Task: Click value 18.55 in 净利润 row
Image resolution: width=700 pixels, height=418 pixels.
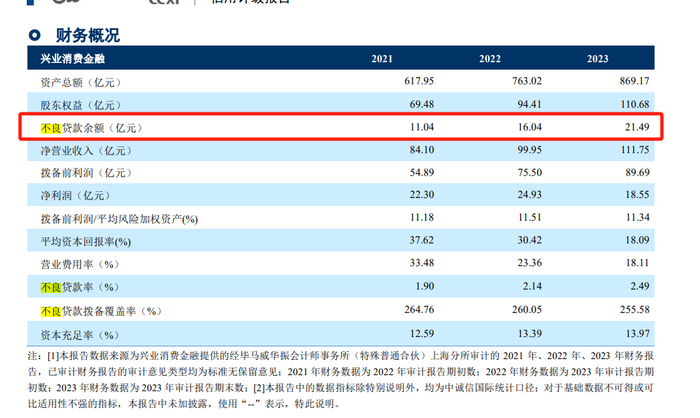Action: [637, 195]
